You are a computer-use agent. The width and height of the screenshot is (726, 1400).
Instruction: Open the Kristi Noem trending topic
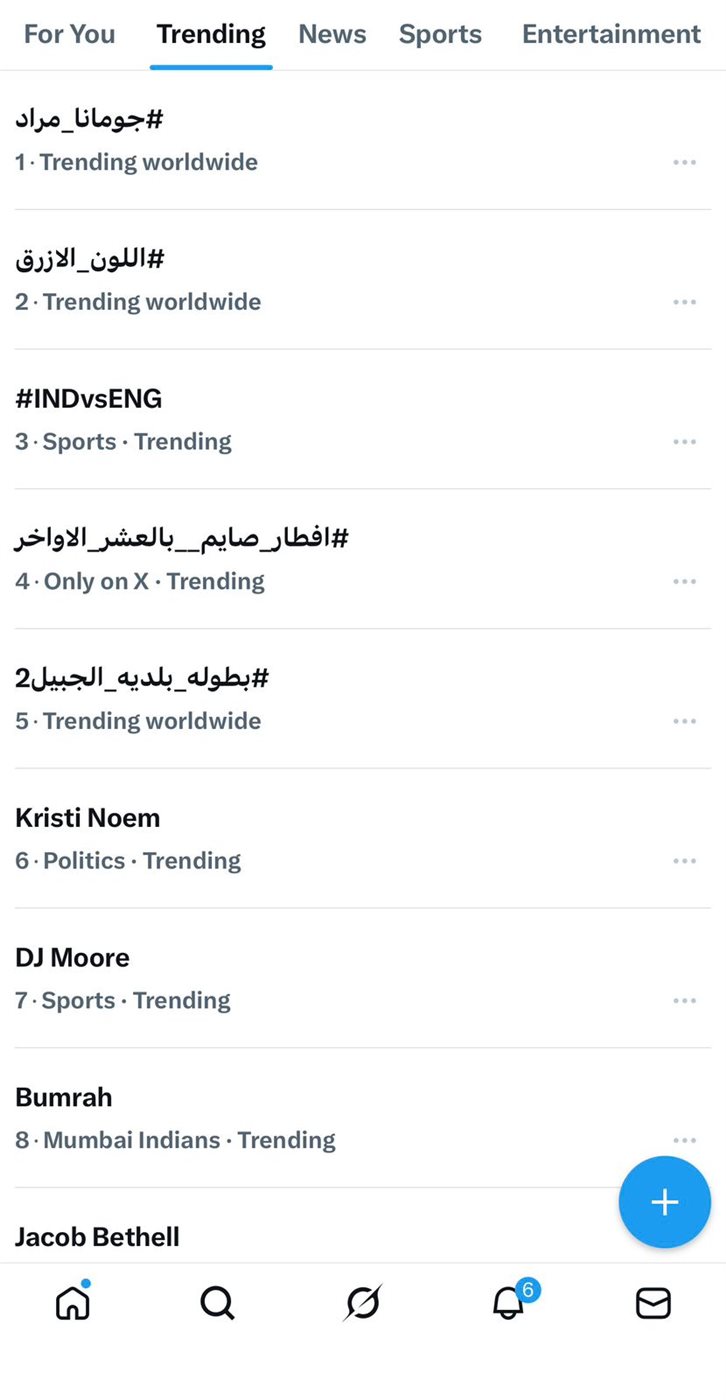coord(88,818)
